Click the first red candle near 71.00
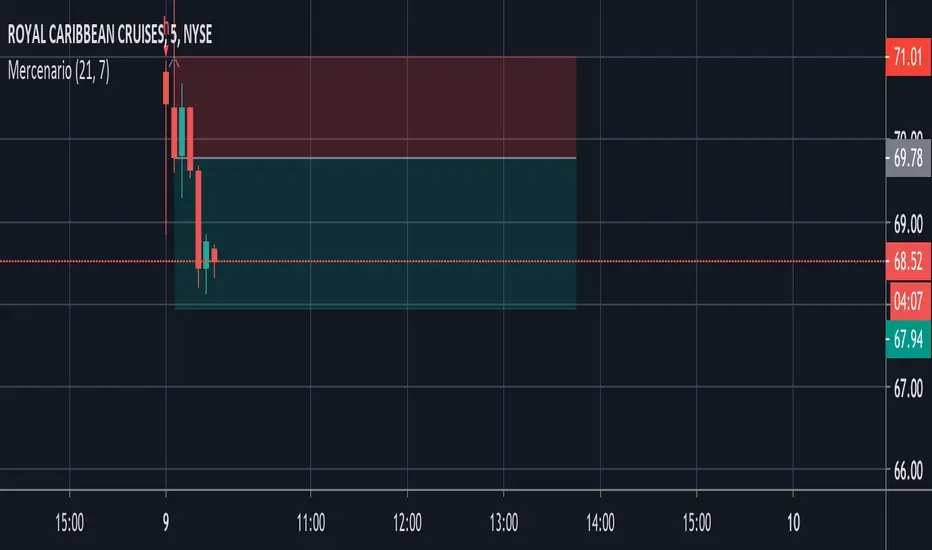This screenshot has width=932, height=550. 166,87
